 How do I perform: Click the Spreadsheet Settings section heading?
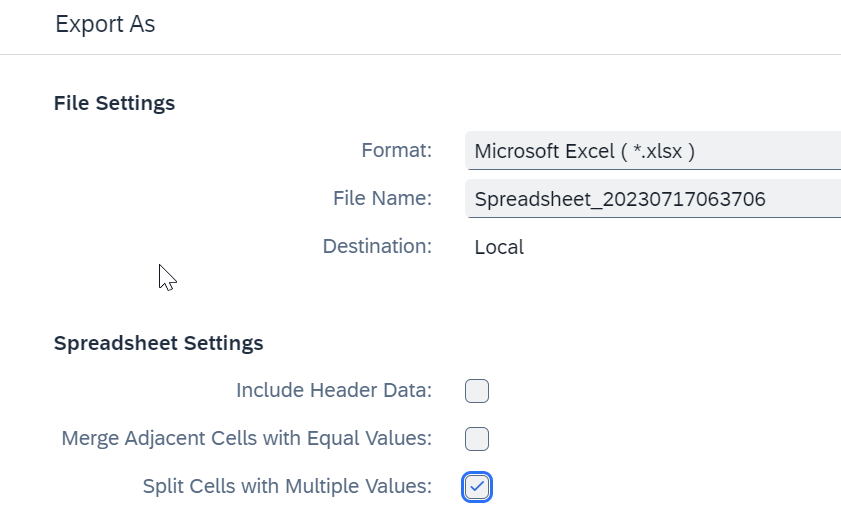pyautogui.click(x=159, y=343)
